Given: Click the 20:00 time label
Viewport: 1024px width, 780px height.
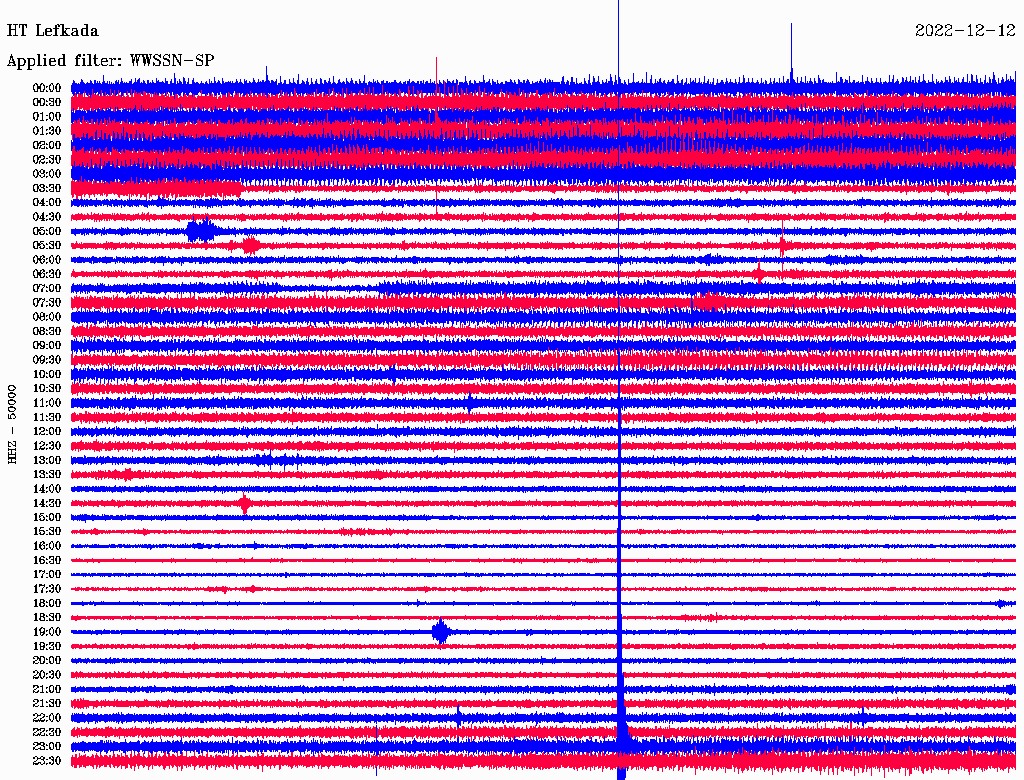Looking at the screenshot, I should click(x=47, y=661).
